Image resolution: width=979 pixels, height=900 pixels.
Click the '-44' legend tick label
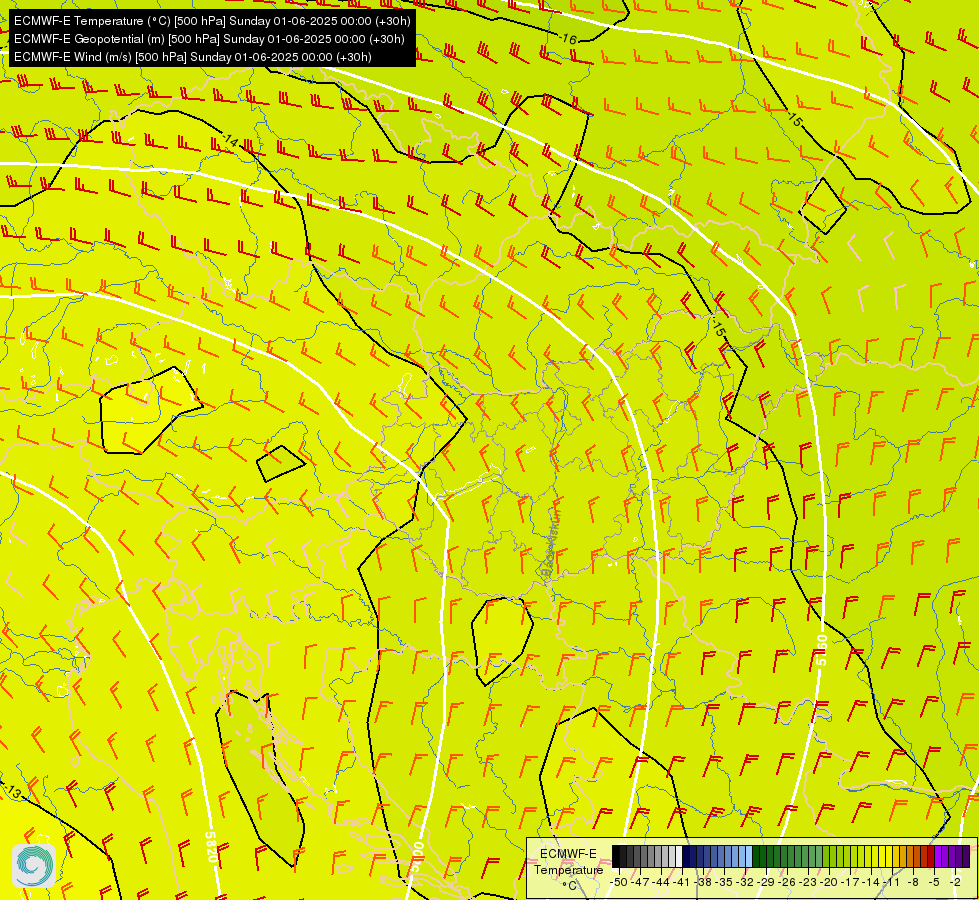661,883
